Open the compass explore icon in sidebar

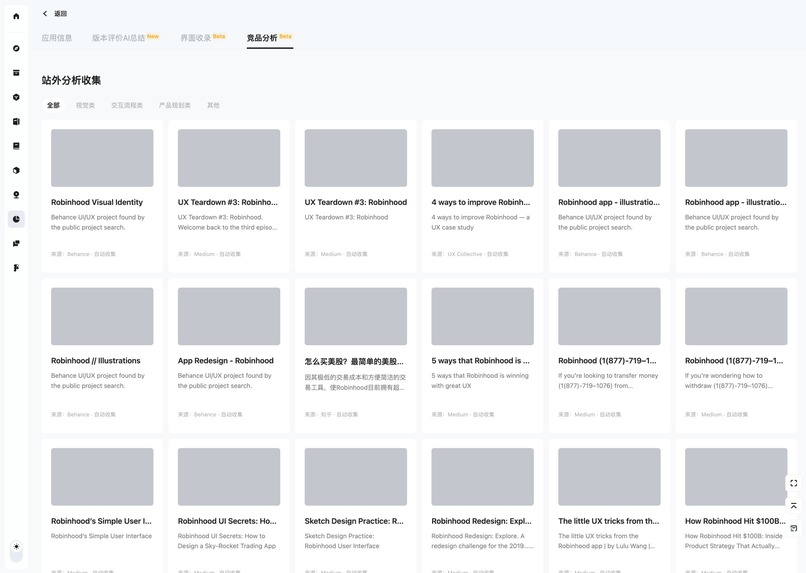point(16,48)
